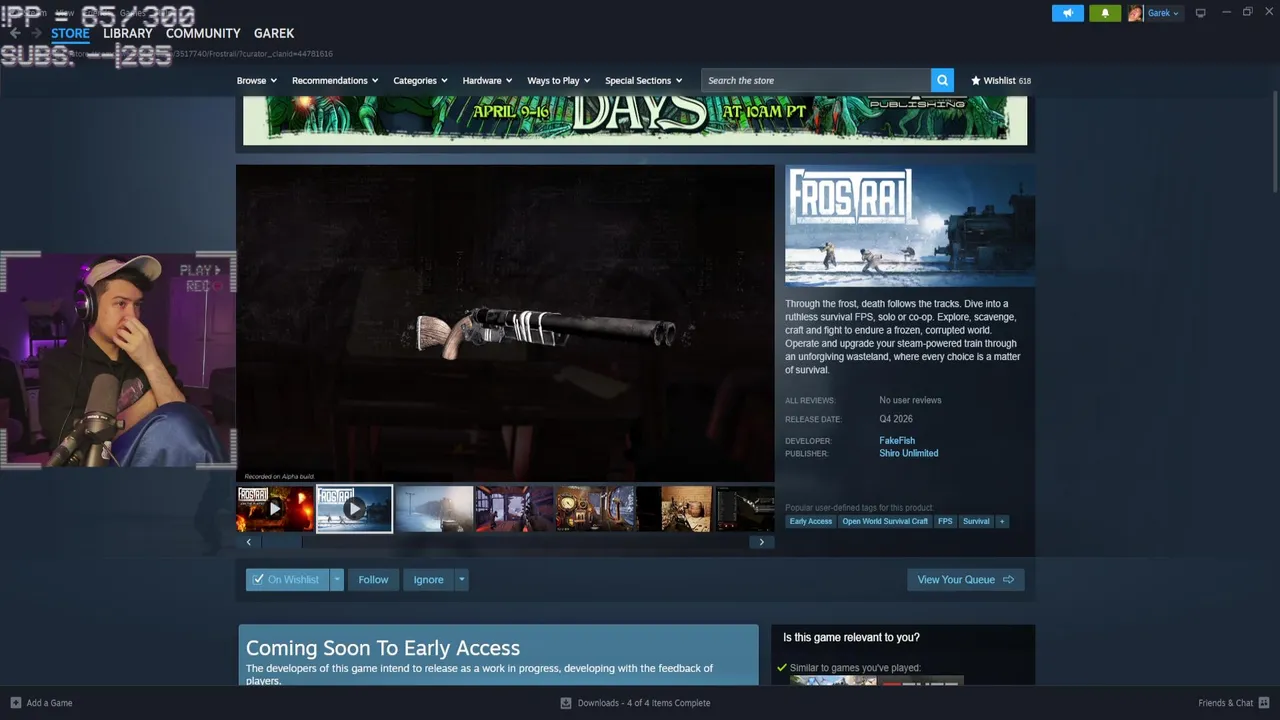Expand the Ignore options dropdown arrow
The height and width of the screenshot is (720, 1280).
click(461, 580)
